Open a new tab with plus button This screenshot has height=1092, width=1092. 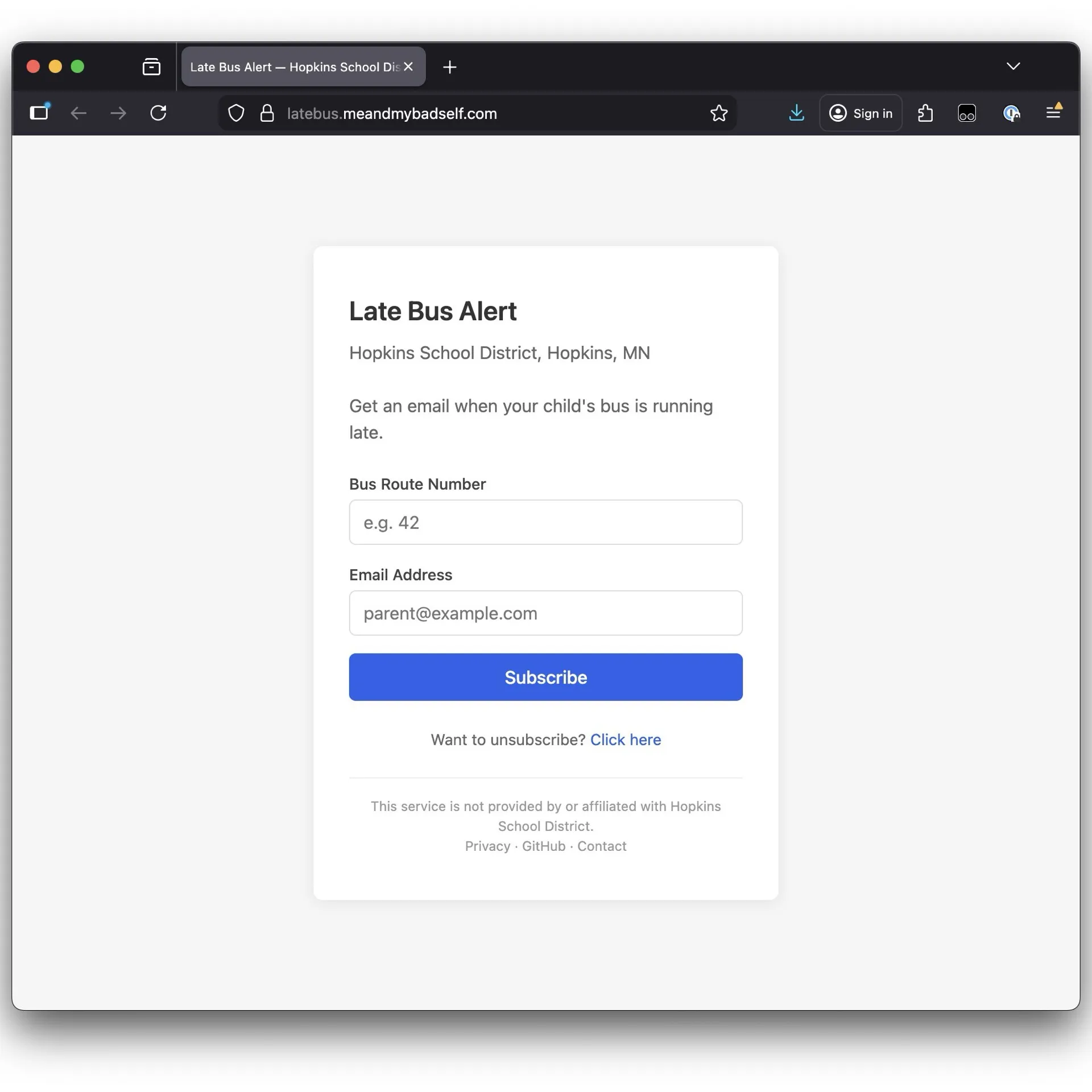pos(449,67)
